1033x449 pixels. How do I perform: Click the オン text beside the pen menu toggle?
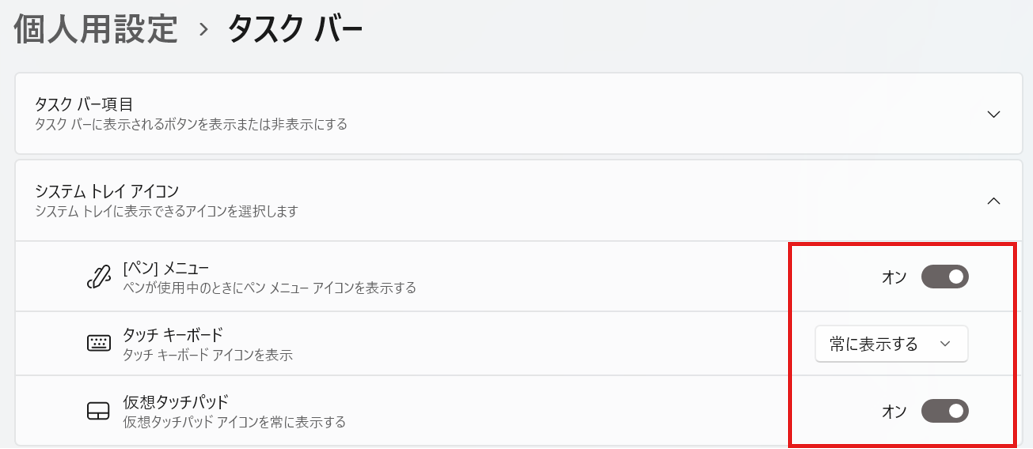894,277
